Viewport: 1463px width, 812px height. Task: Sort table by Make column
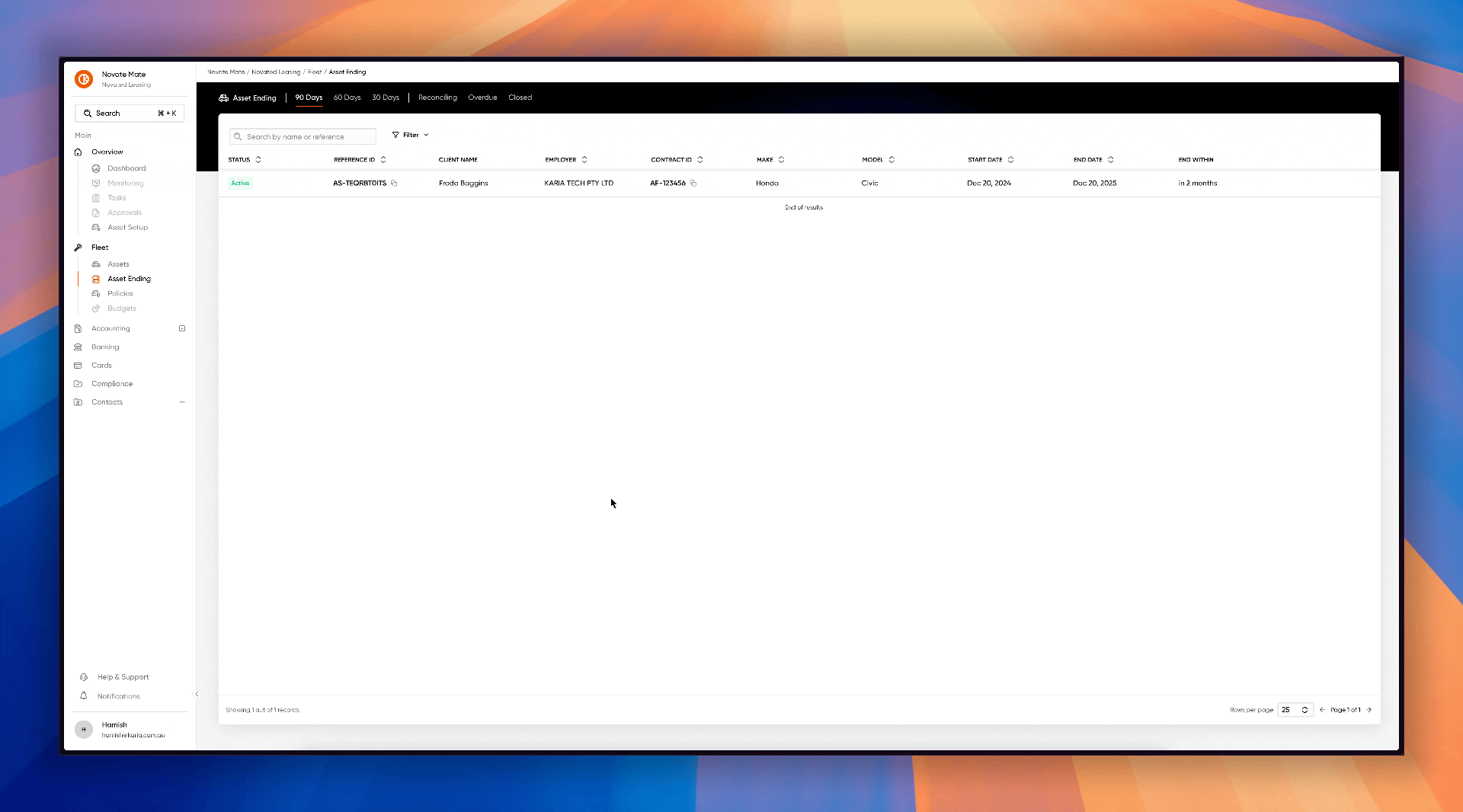click(781, 160)
